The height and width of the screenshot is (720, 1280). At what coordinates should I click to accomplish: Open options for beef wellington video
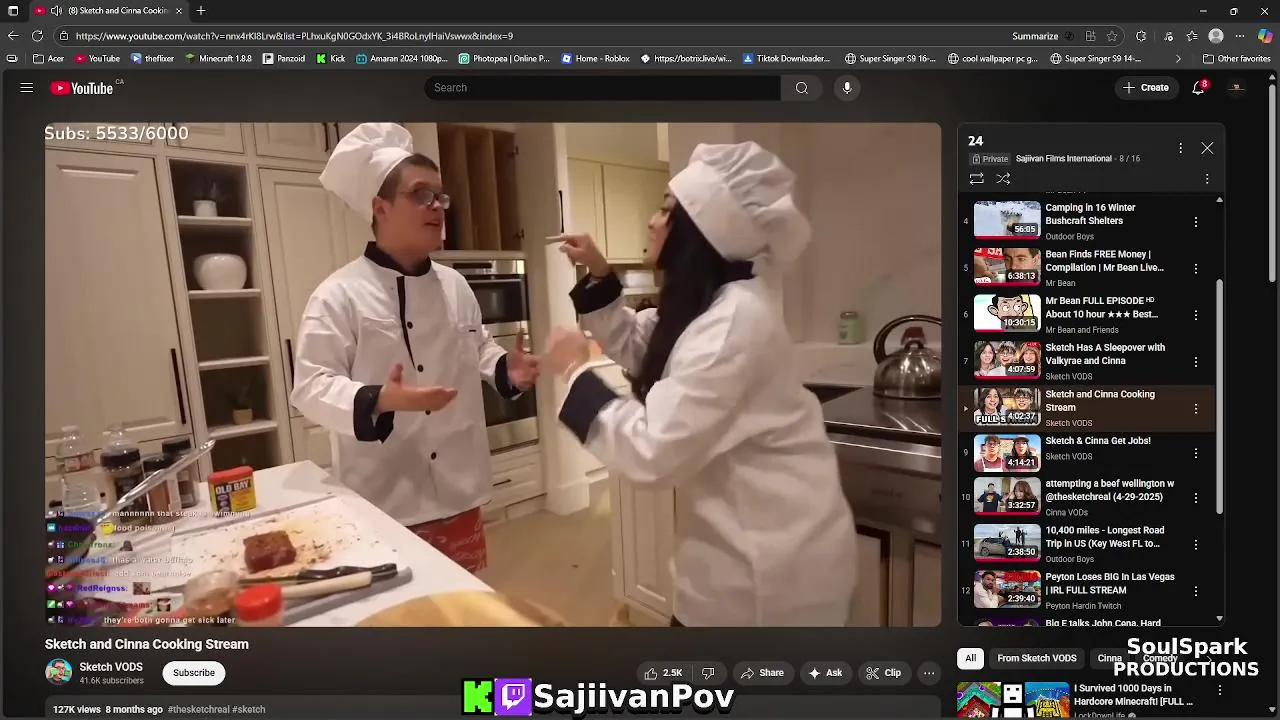click(1195, 499)
